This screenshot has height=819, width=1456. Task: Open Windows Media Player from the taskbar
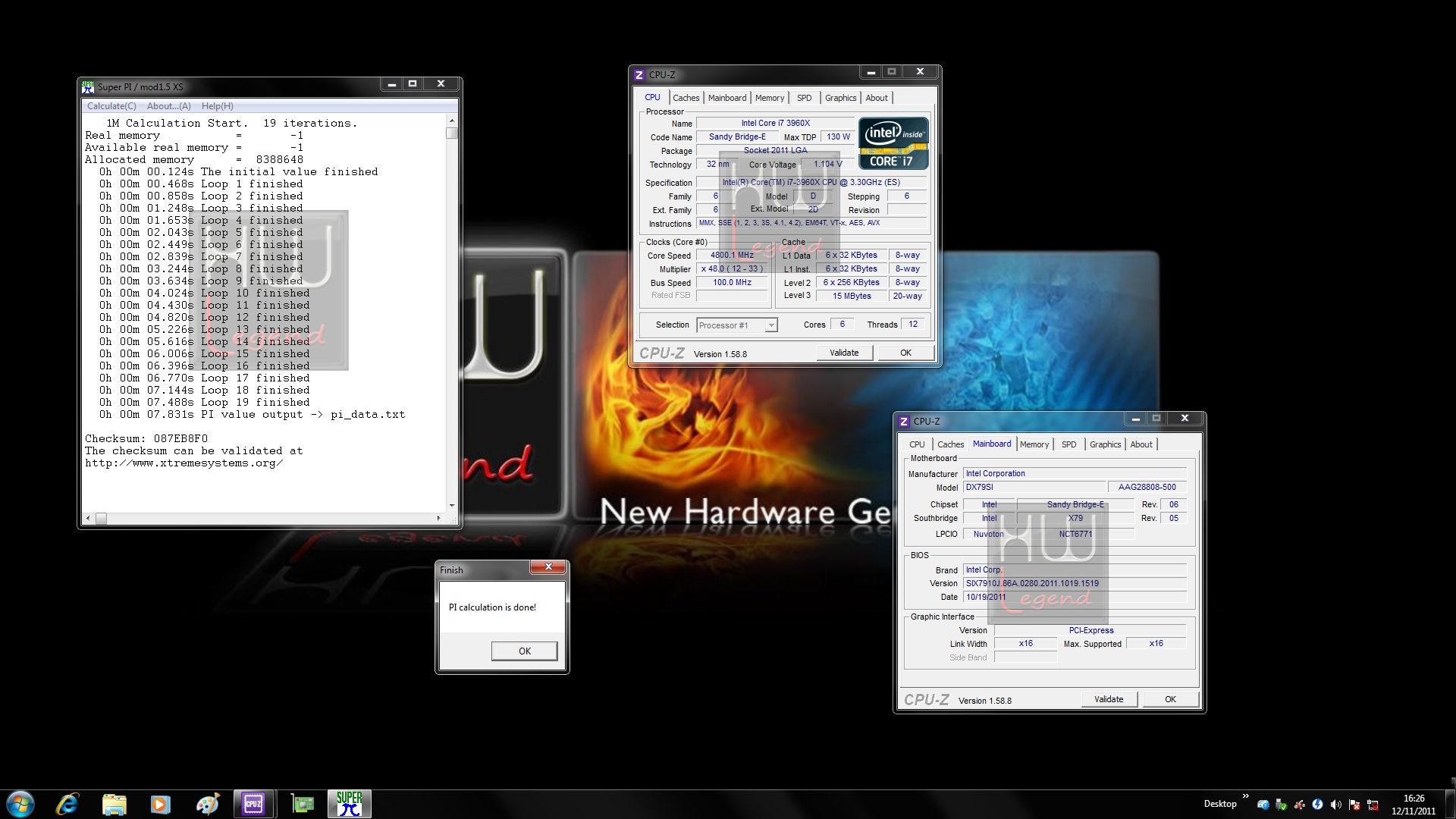coord(161,804)
